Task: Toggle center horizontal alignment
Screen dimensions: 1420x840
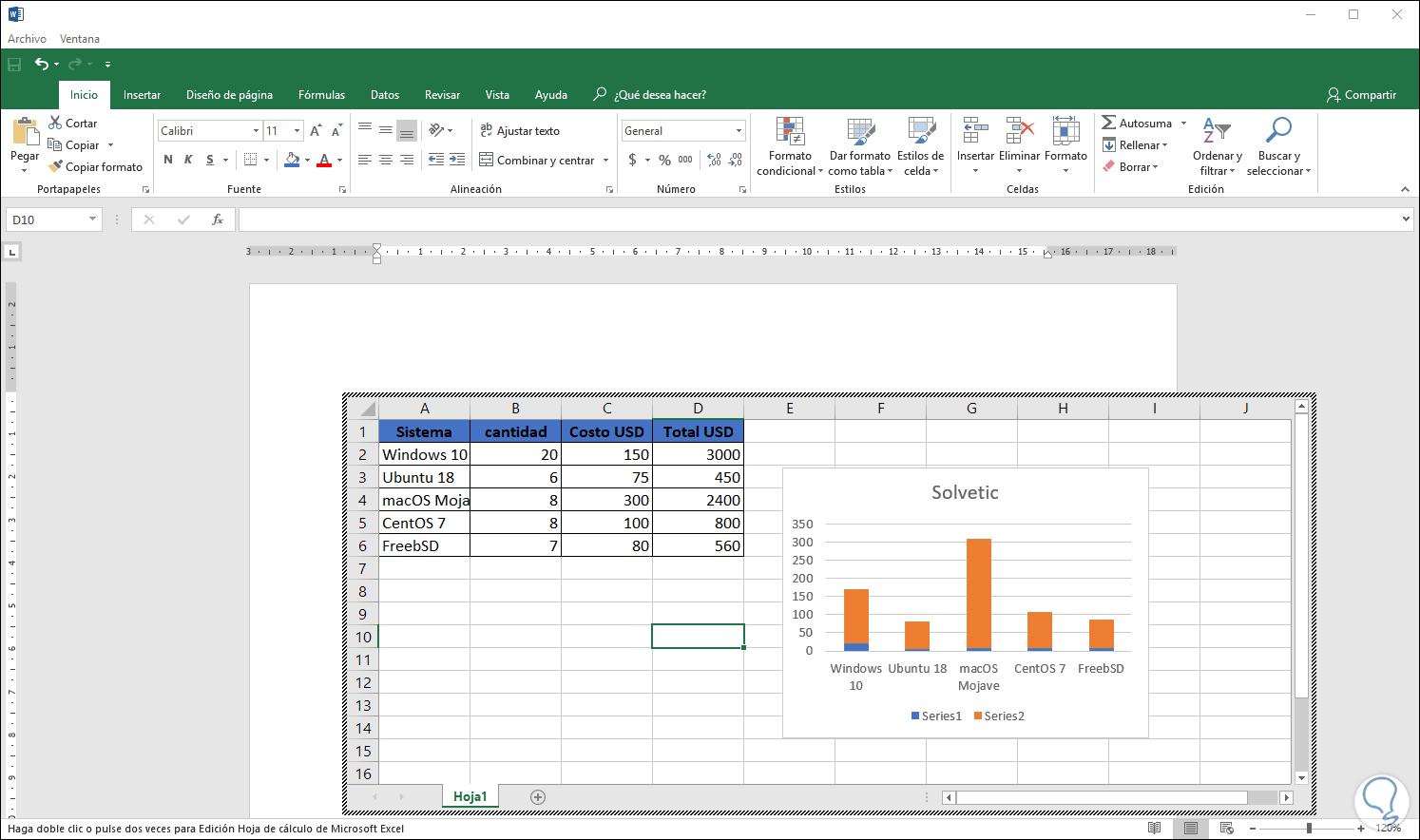Action: click(x=386, y=160)
